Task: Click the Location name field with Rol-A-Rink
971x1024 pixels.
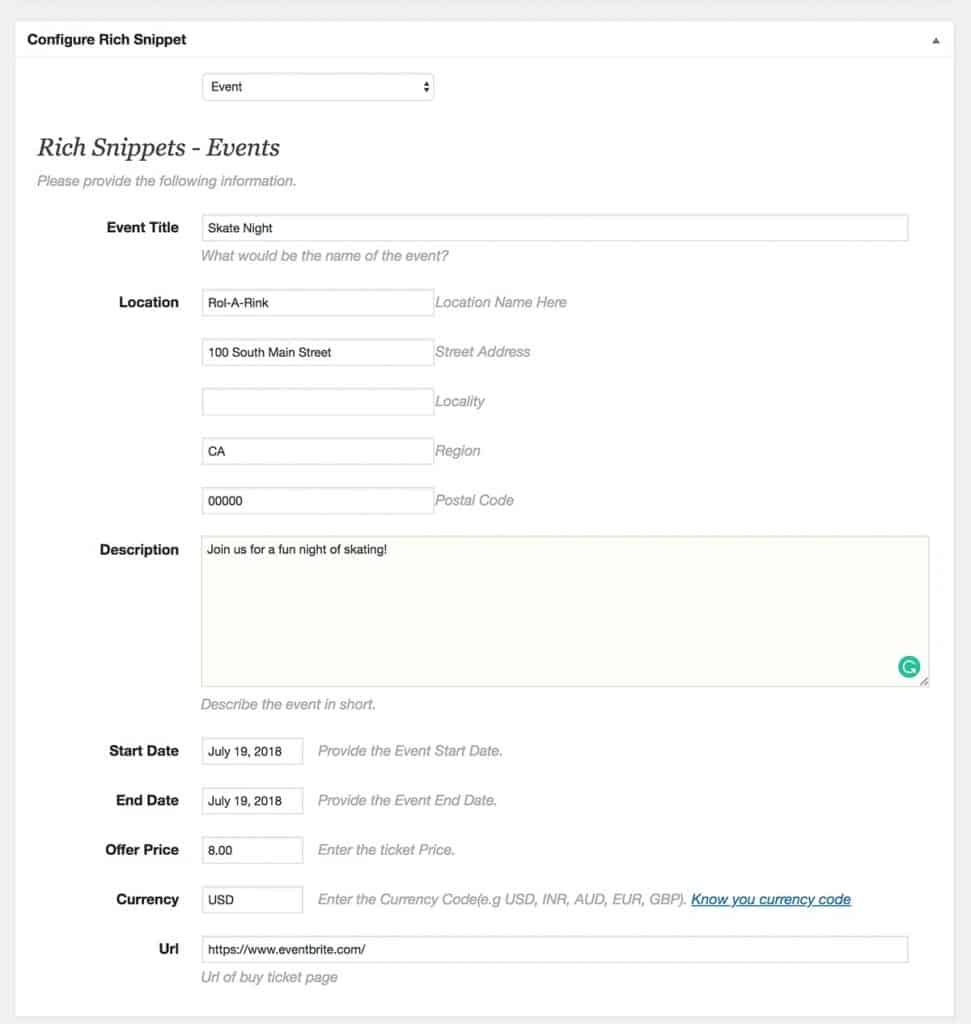Action: click(x=317, y=302)
